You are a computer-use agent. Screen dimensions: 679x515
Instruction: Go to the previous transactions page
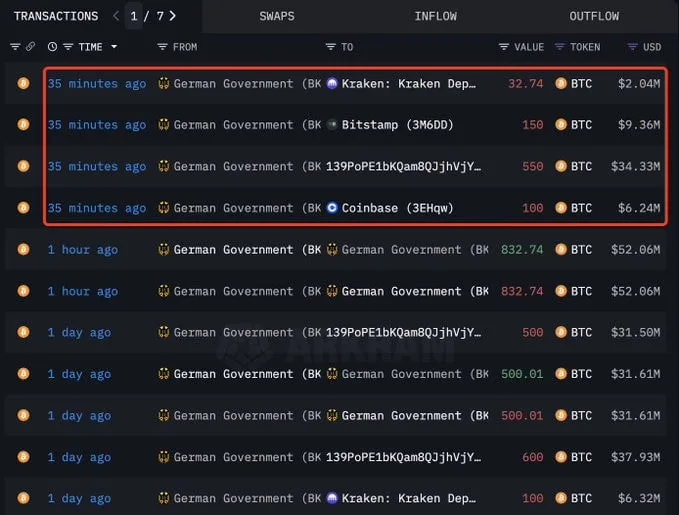click(x=116, y=16)
